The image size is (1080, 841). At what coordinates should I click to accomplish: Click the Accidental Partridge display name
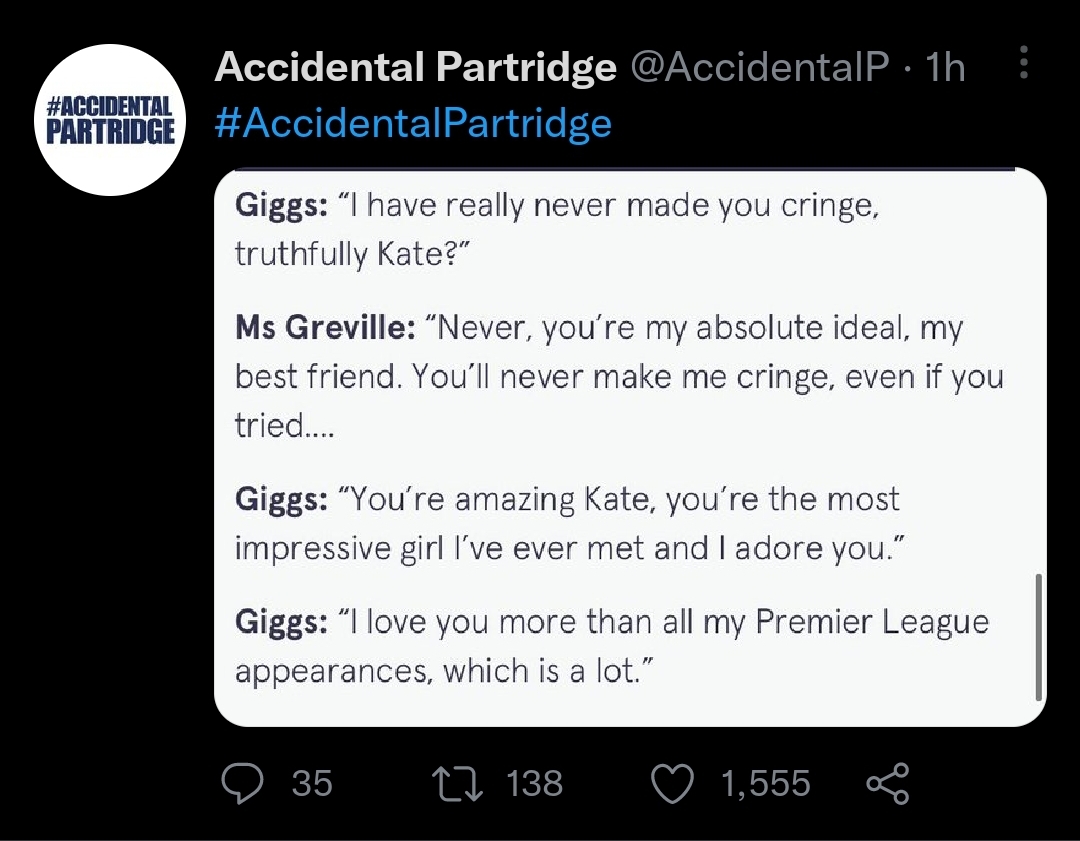(415, 67)
